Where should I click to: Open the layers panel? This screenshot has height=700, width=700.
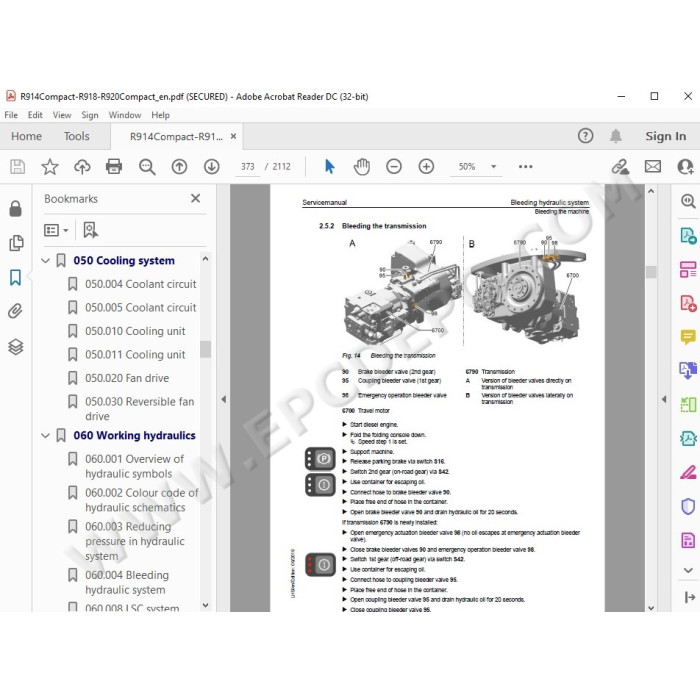tap(16, 346)
